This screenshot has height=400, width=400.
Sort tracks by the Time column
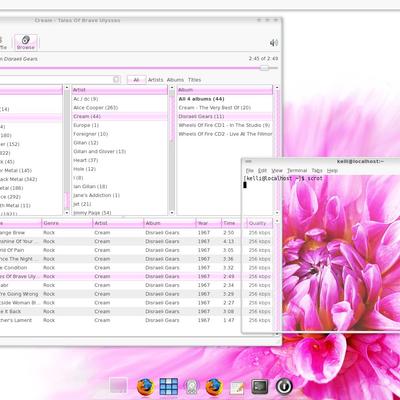[234, 223]
